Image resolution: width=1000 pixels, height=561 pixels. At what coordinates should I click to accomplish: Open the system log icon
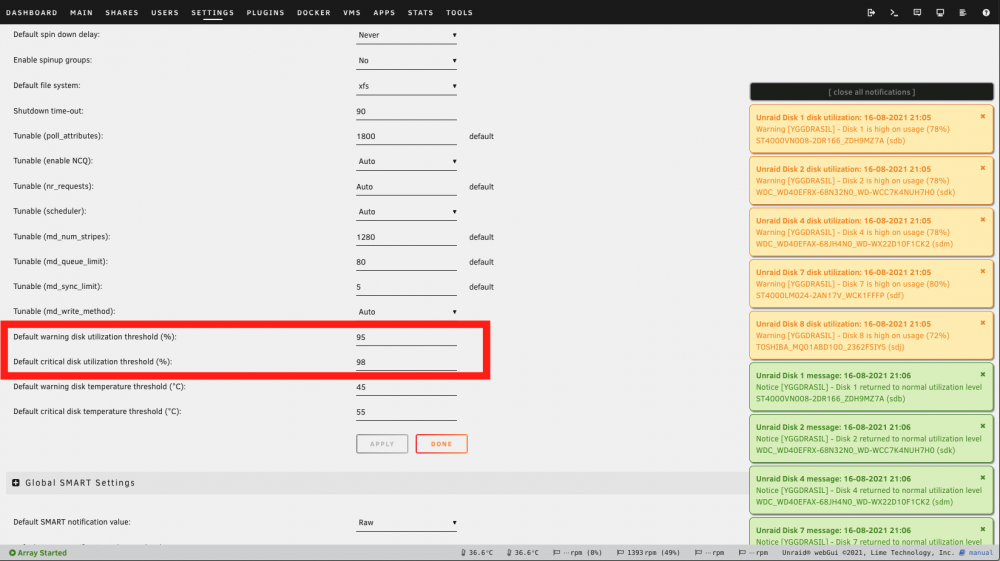[x=963, y=13]
